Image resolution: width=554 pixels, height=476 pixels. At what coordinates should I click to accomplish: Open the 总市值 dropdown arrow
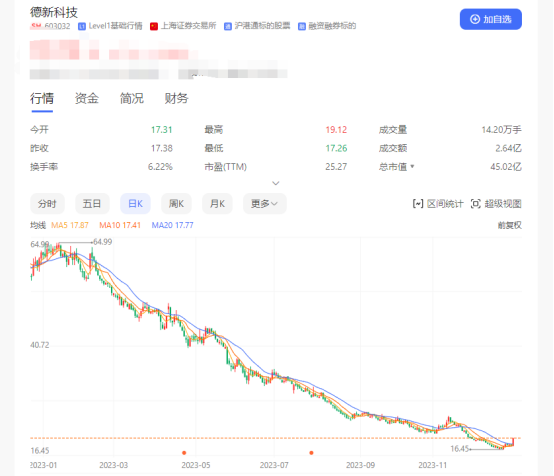(x=412, y=166)
